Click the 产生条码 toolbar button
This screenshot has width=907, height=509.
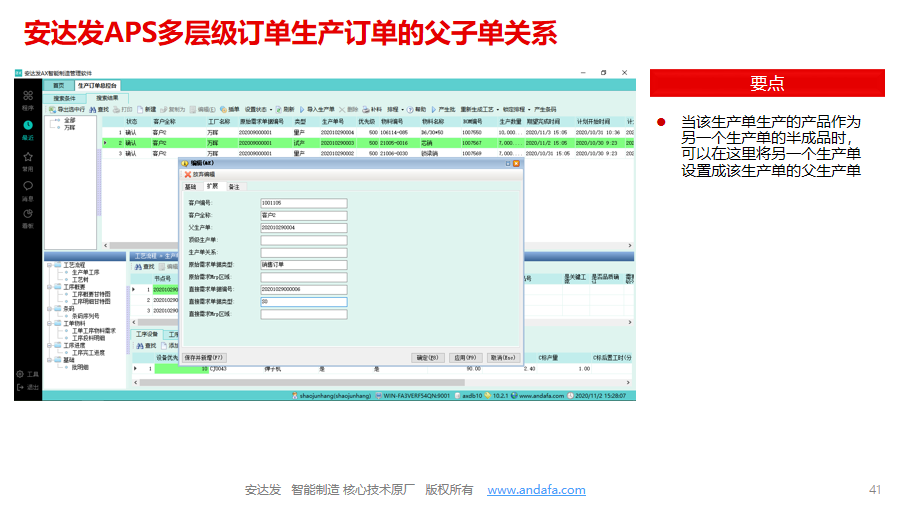tap(545, 109)
